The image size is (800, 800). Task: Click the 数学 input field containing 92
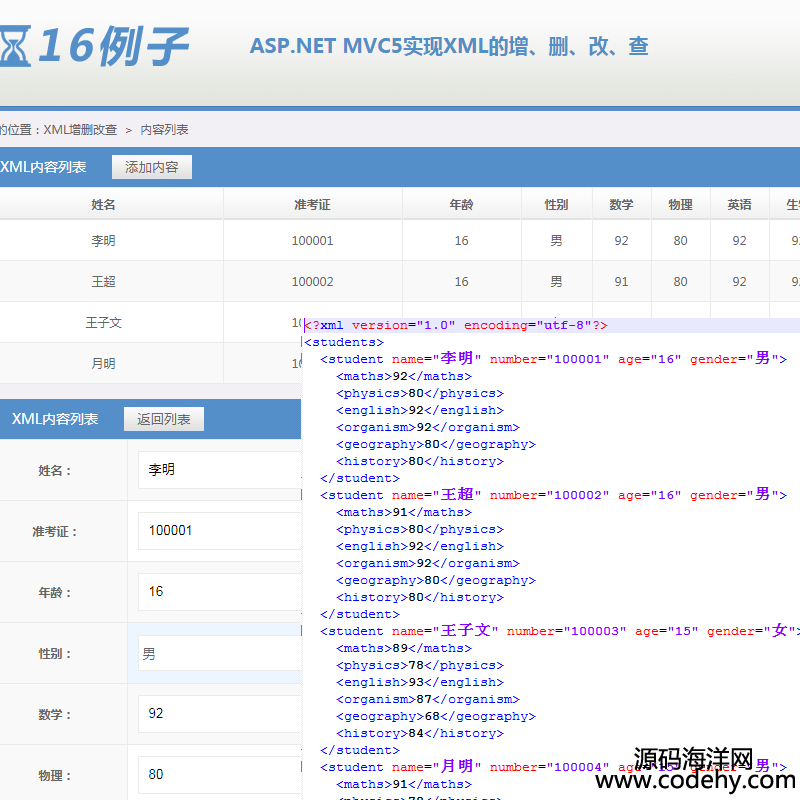pos(220,714)
